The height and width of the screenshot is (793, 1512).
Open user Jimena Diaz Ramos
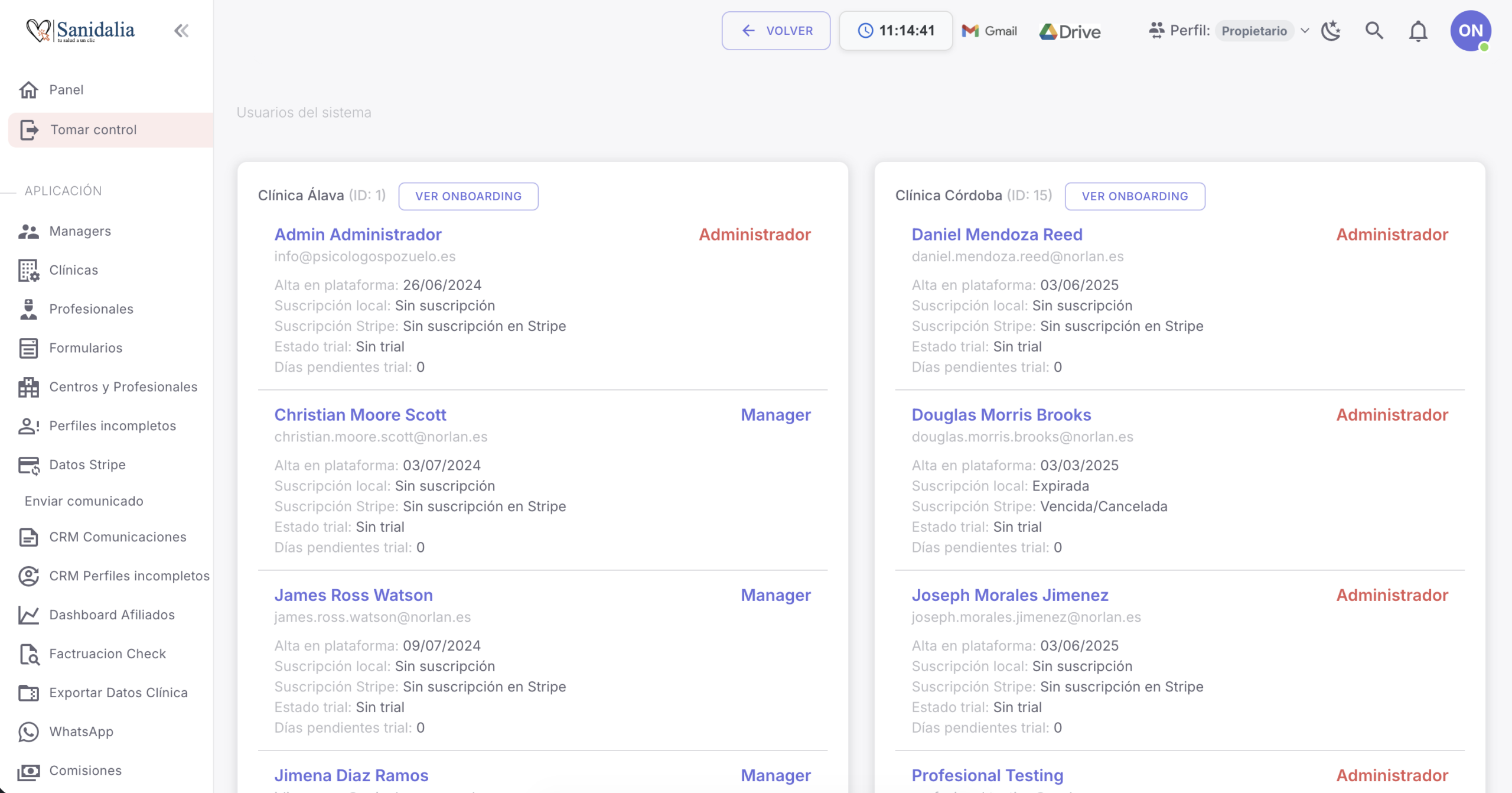tap(351, 775)
